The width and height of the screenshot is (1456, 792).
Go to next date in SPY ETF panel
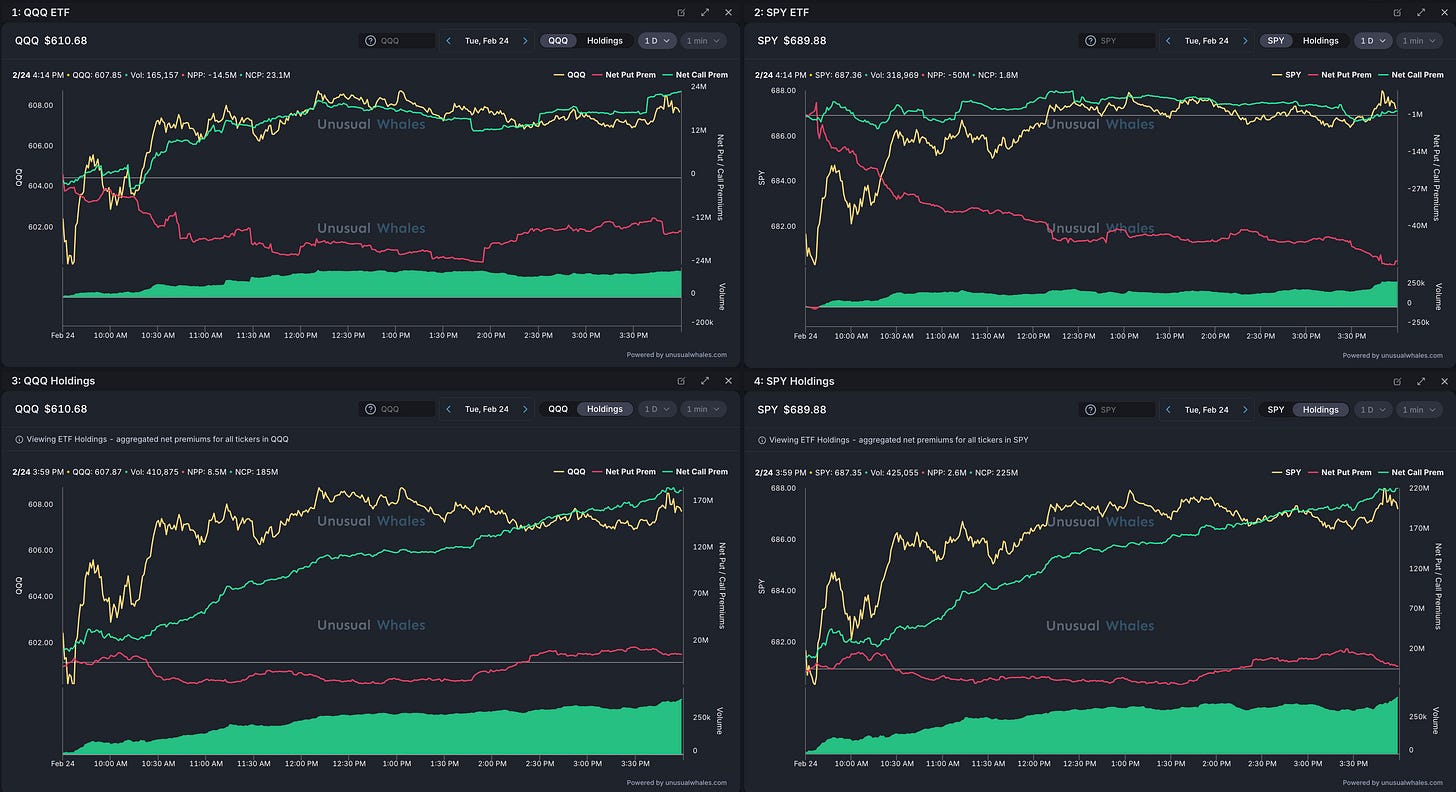pyautogui.click(x=1245, y=41)
